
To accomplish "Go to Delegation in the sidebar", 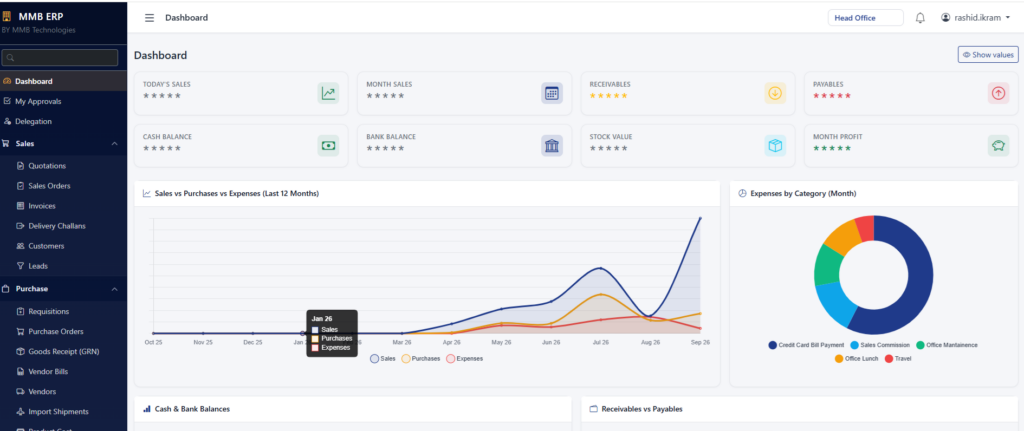I will [x=63, y=121].
